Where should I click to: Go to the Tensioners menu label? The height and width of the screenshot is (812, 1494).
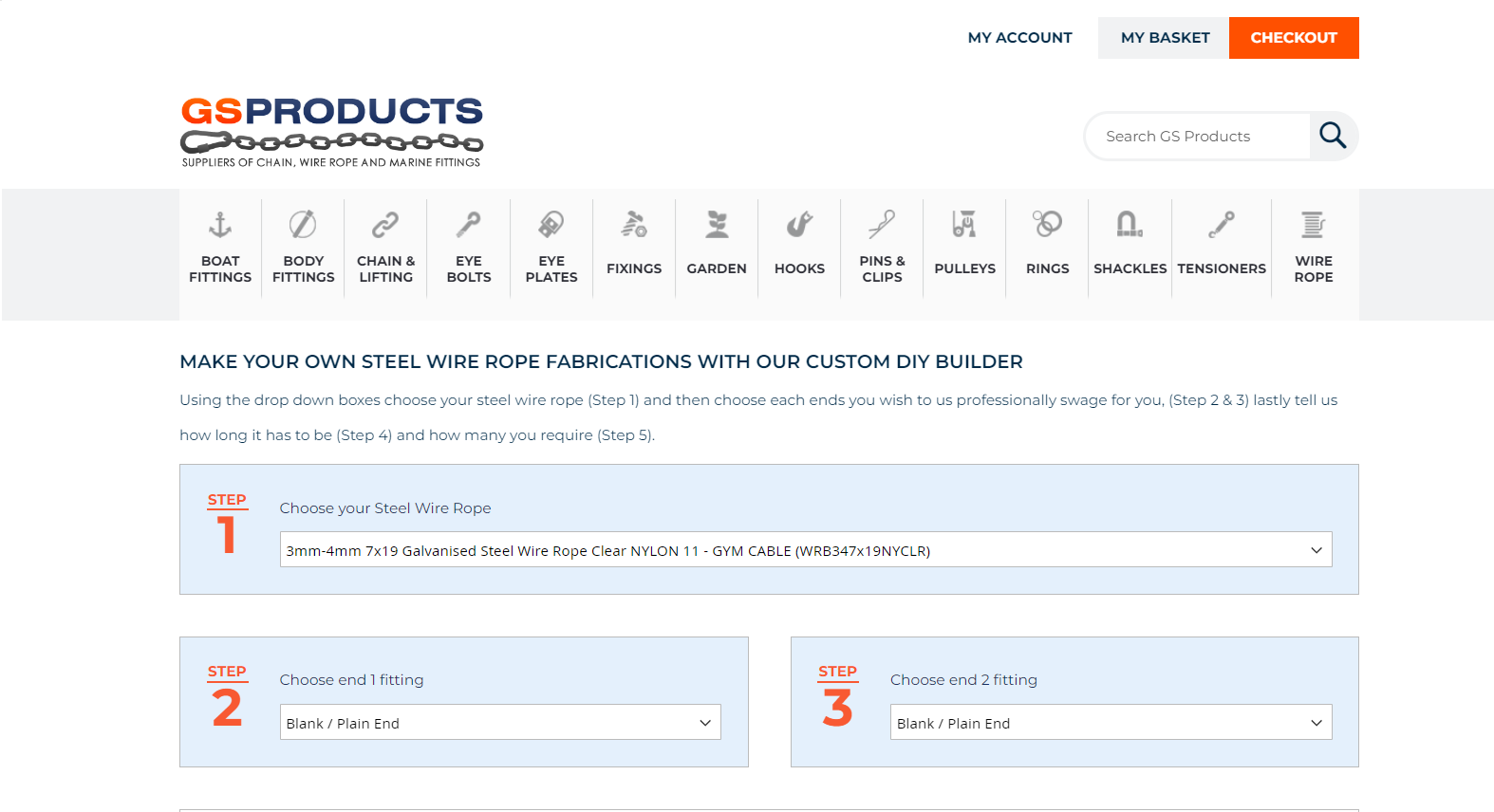coord(1222,268)
